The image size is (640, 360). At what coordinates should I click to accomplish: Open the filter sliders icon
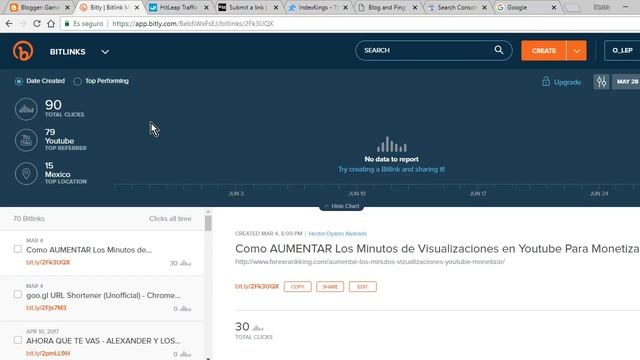601,82
